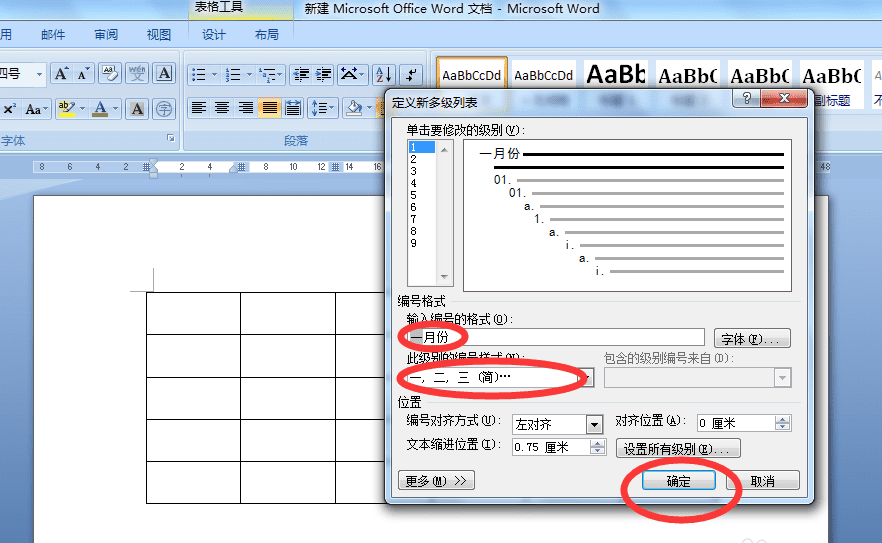Screen dimensions: 882x543
Task: Open the Change Case (Aa) menu
Action: pyautogui.click(x=36, y=109)
